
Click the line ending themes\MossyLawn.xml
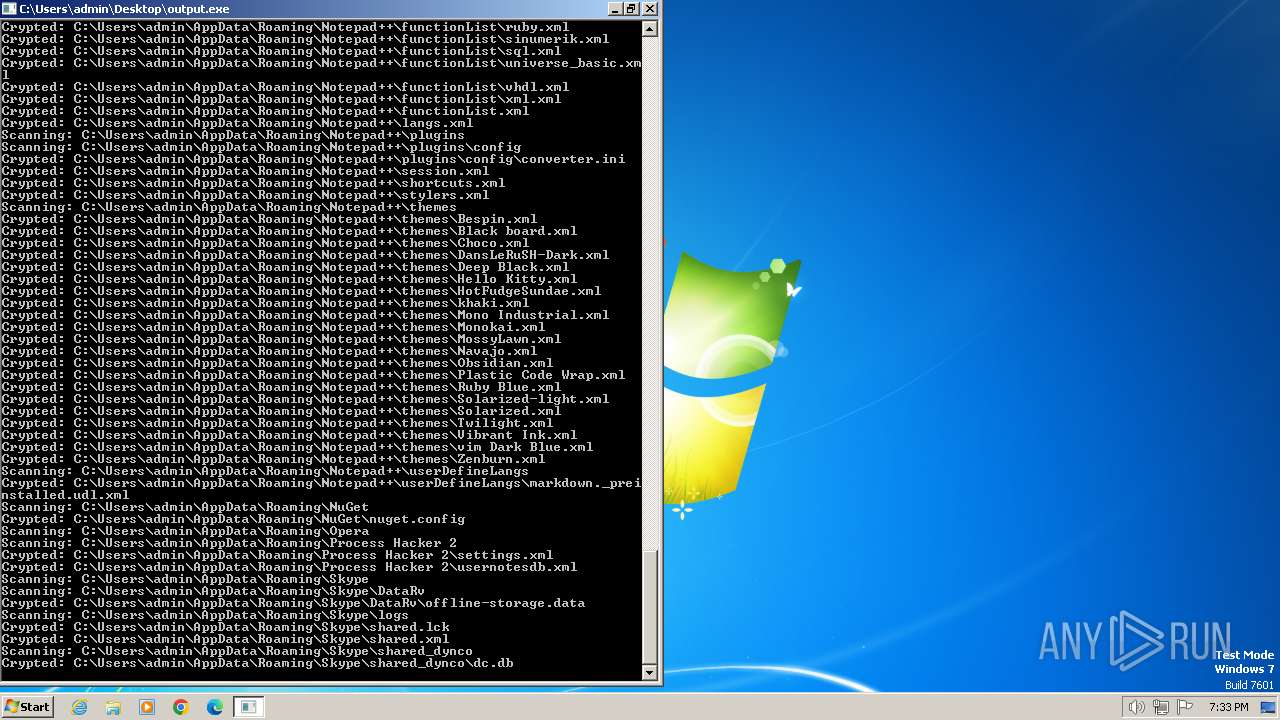pos(281,339)
